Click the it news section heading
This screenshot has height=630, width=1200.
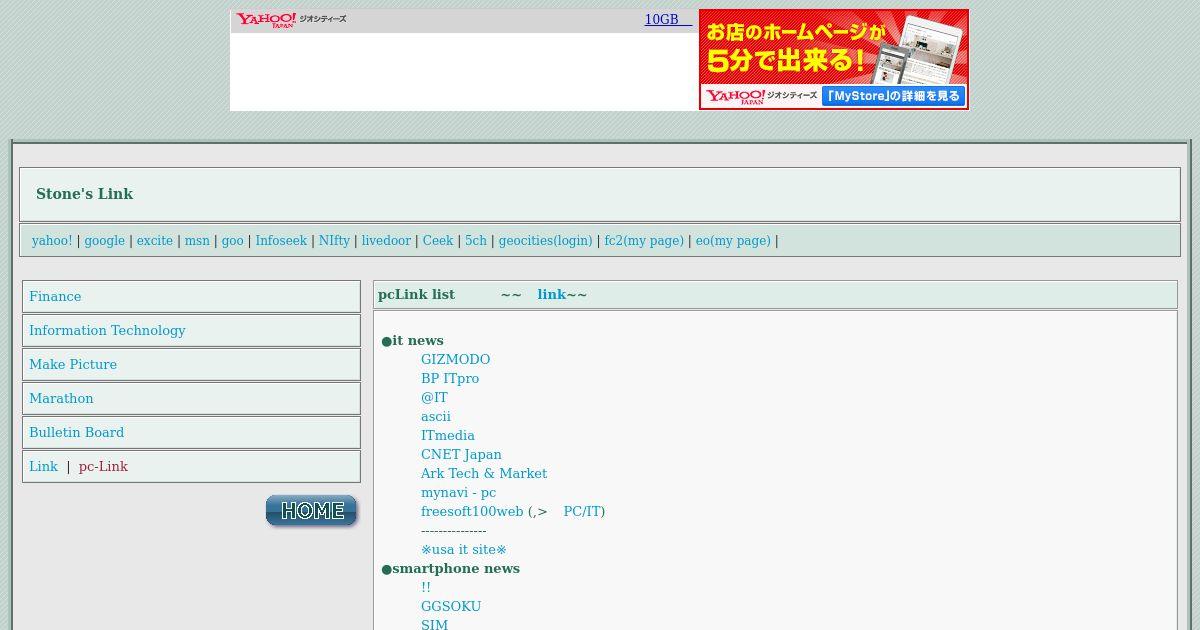pos(412,341)
